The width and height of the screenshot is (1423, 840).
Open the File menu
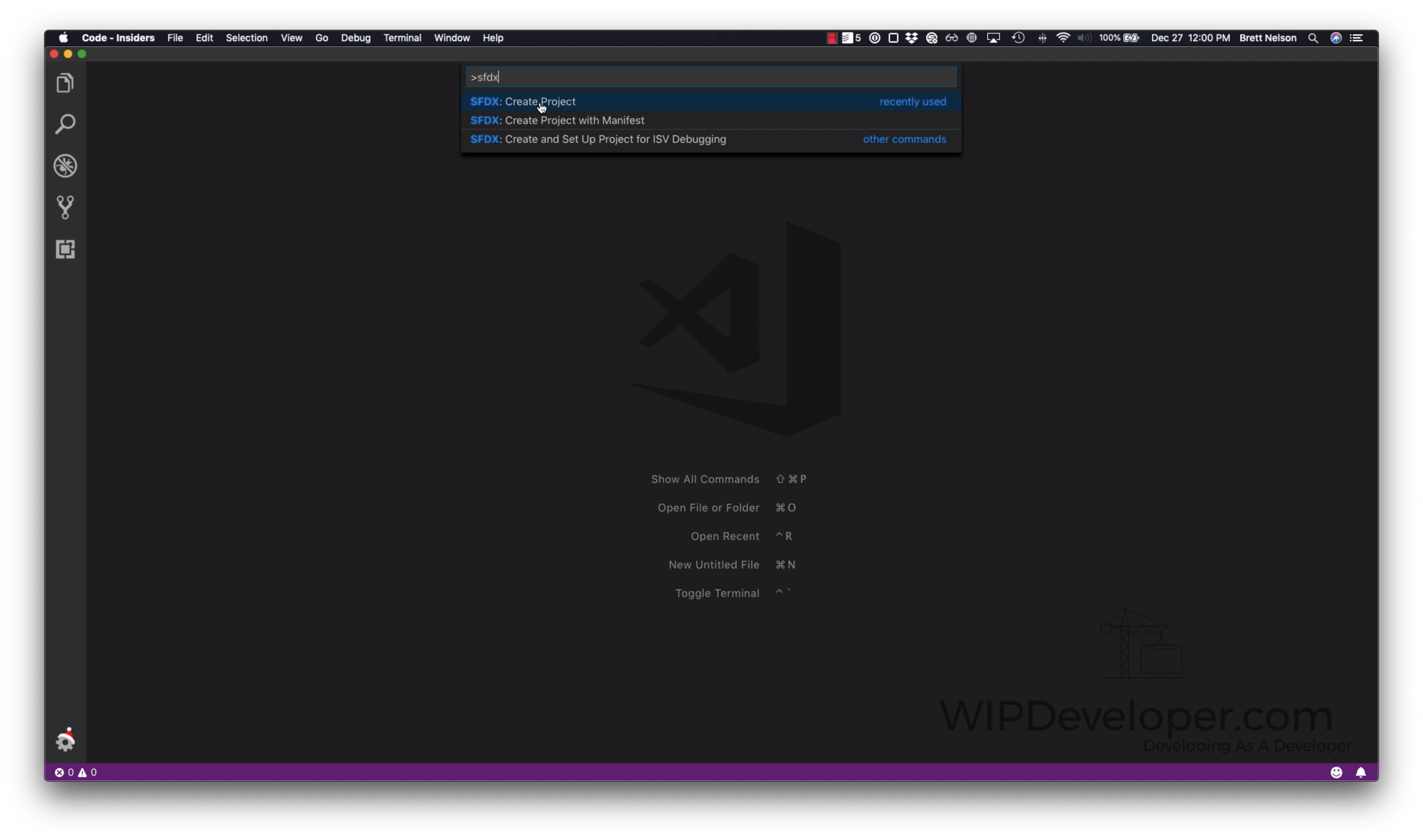pyautogui.click(x=175, y=38)
